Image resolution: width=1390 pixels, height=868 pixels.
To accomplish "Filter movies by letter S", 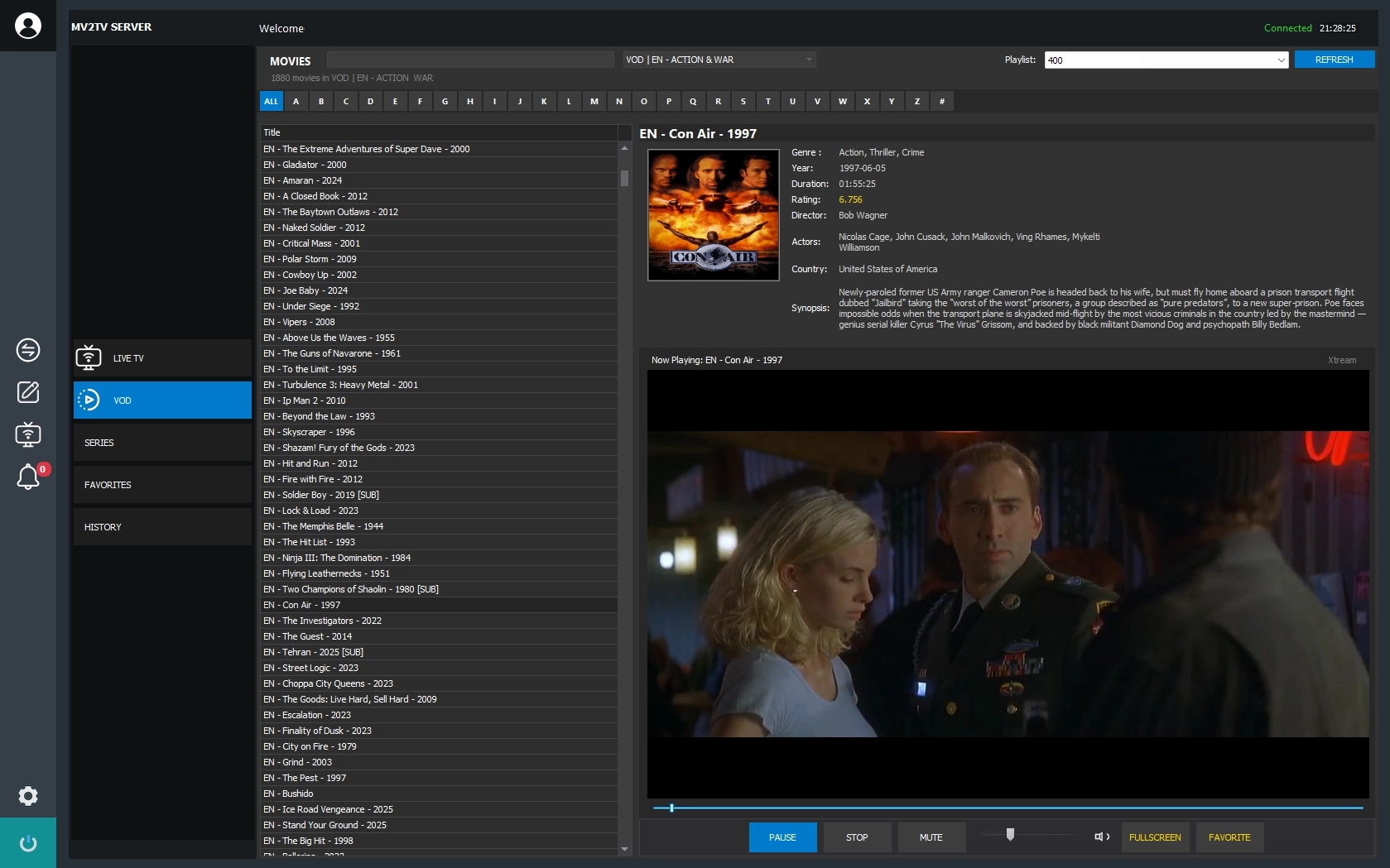I will (743, 101).
